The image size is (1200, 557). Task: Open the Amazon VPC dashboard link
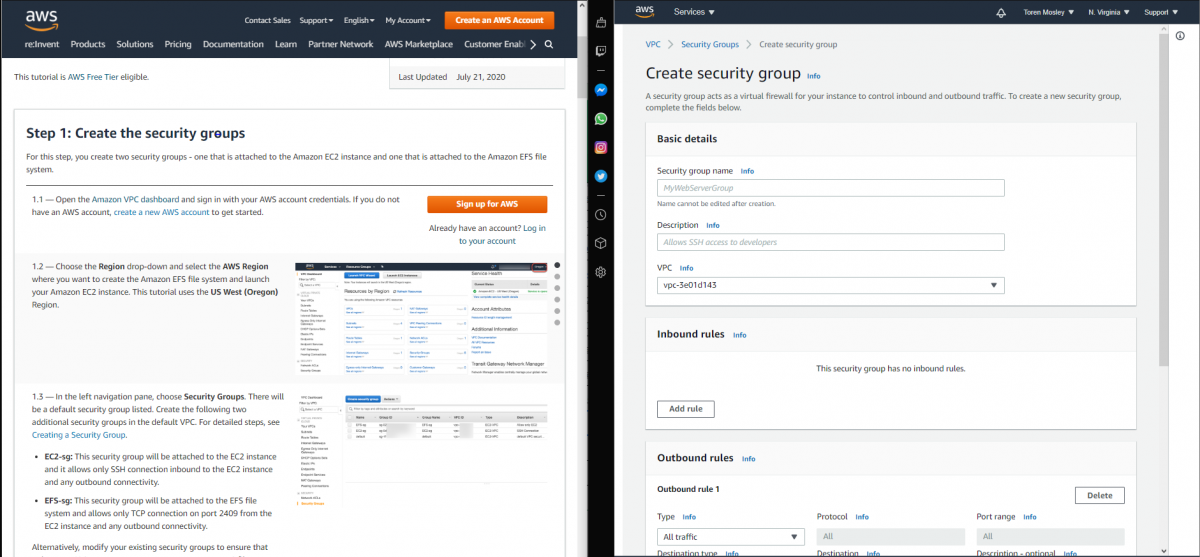click(x=136, y=199)
